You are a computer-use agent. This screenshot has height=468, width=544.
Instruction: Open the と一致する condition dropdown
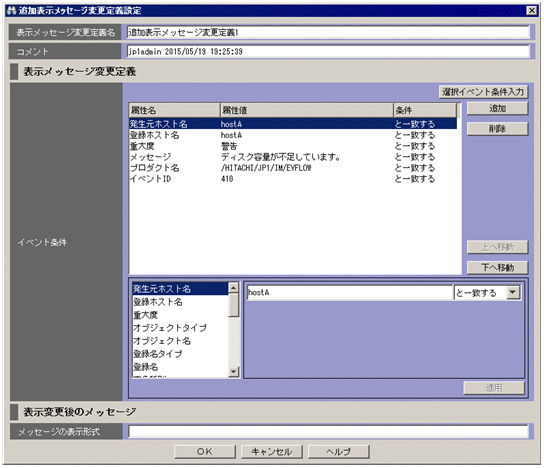(513, 292)
